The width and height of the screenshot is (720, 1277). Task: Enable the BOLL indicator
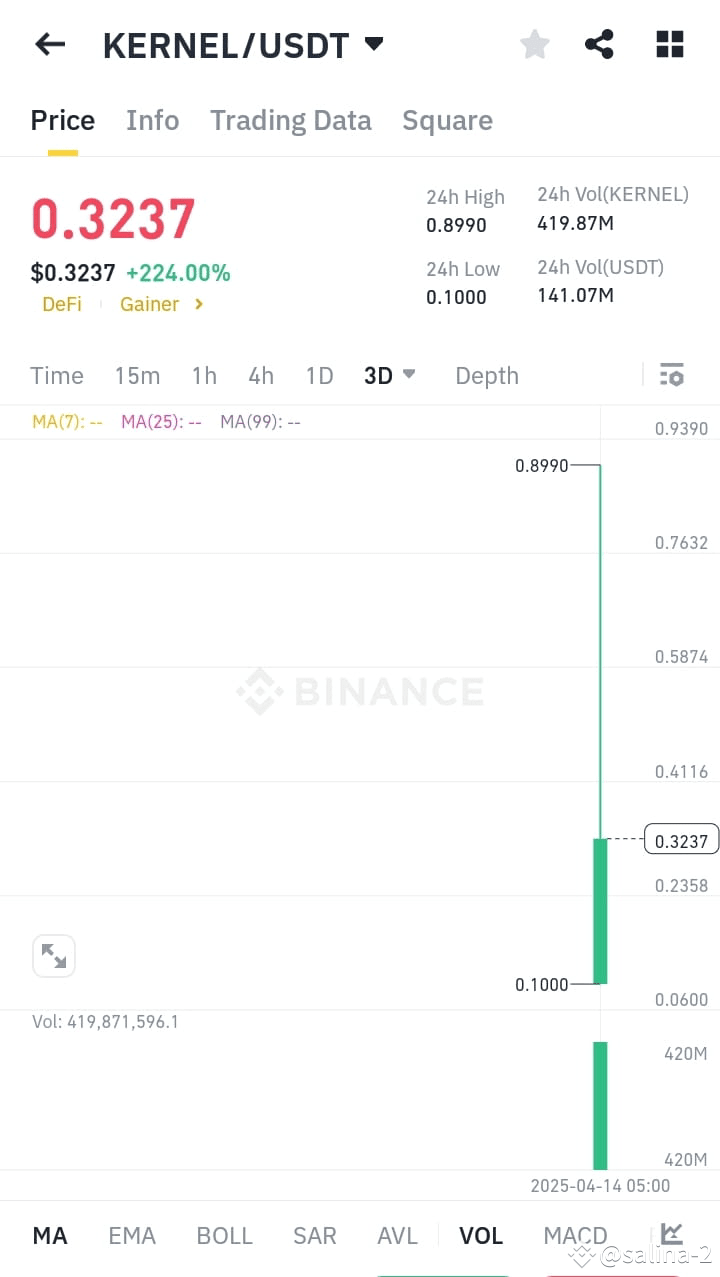pos(225,1235)
